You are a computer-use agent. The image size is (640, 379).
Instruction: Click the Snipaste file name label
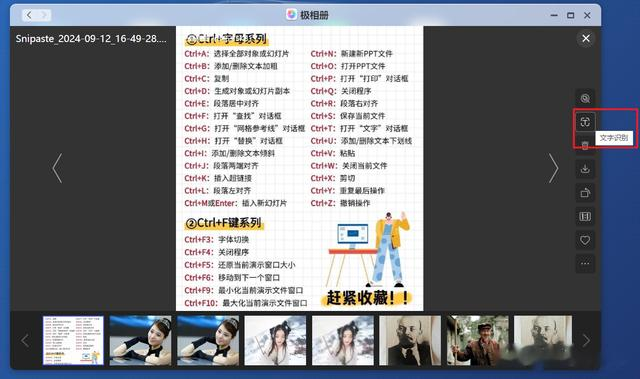tap(91, 39)
